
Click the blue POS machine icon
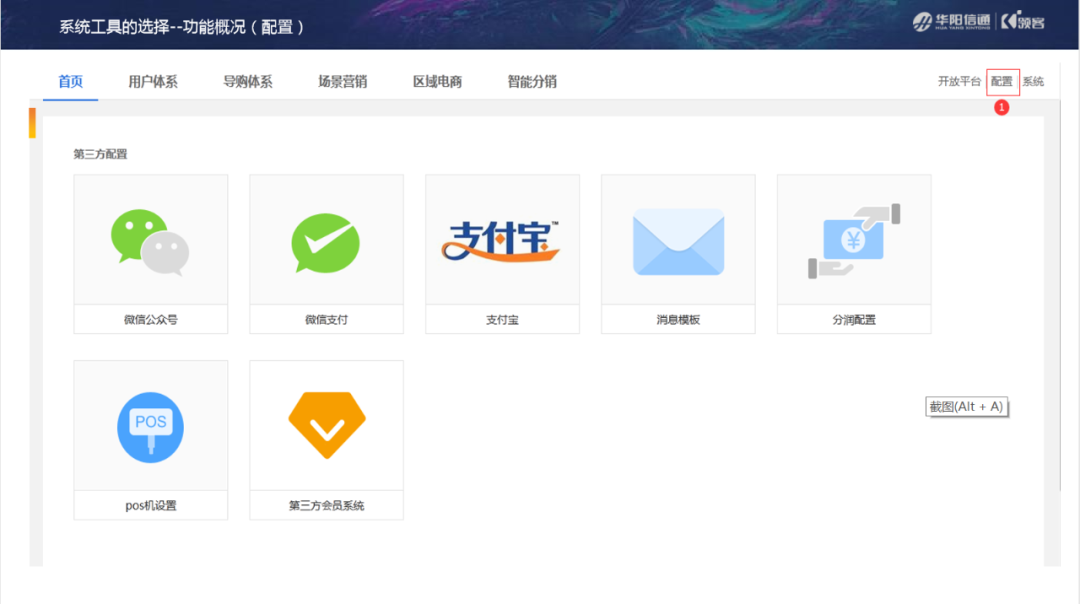pos(150,427)
